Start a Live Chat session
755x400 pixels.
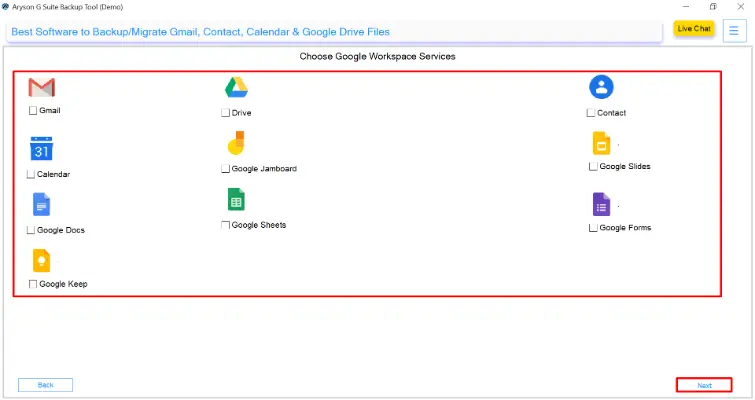[693, 29]
